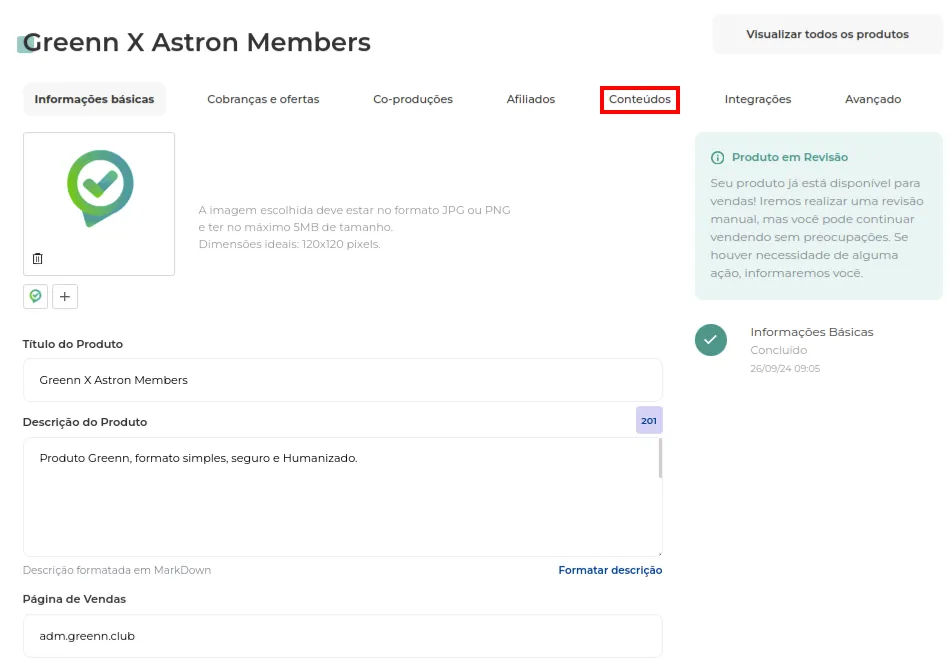The width and height of the screenshot is (951, 660).
Task: Open the Informações básicas tab
Action: click(94, 99)
